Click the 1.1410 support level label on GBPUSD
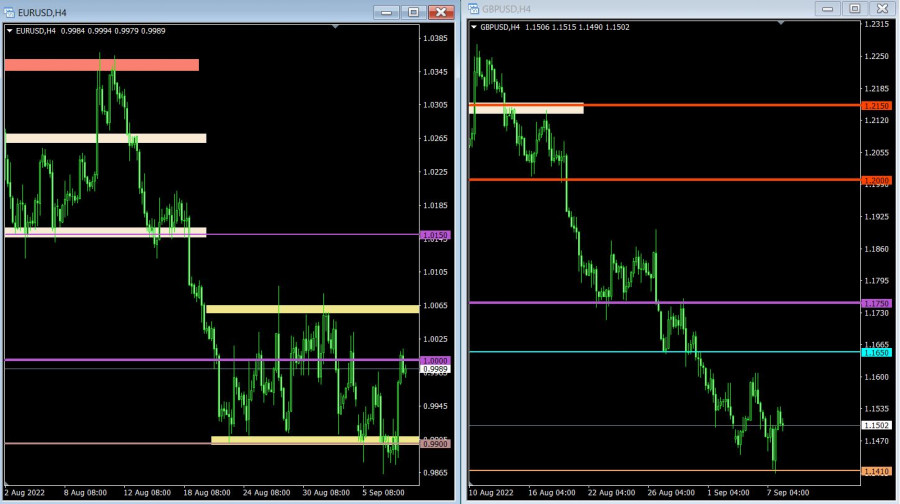The image size is (900, 504). 876,471
